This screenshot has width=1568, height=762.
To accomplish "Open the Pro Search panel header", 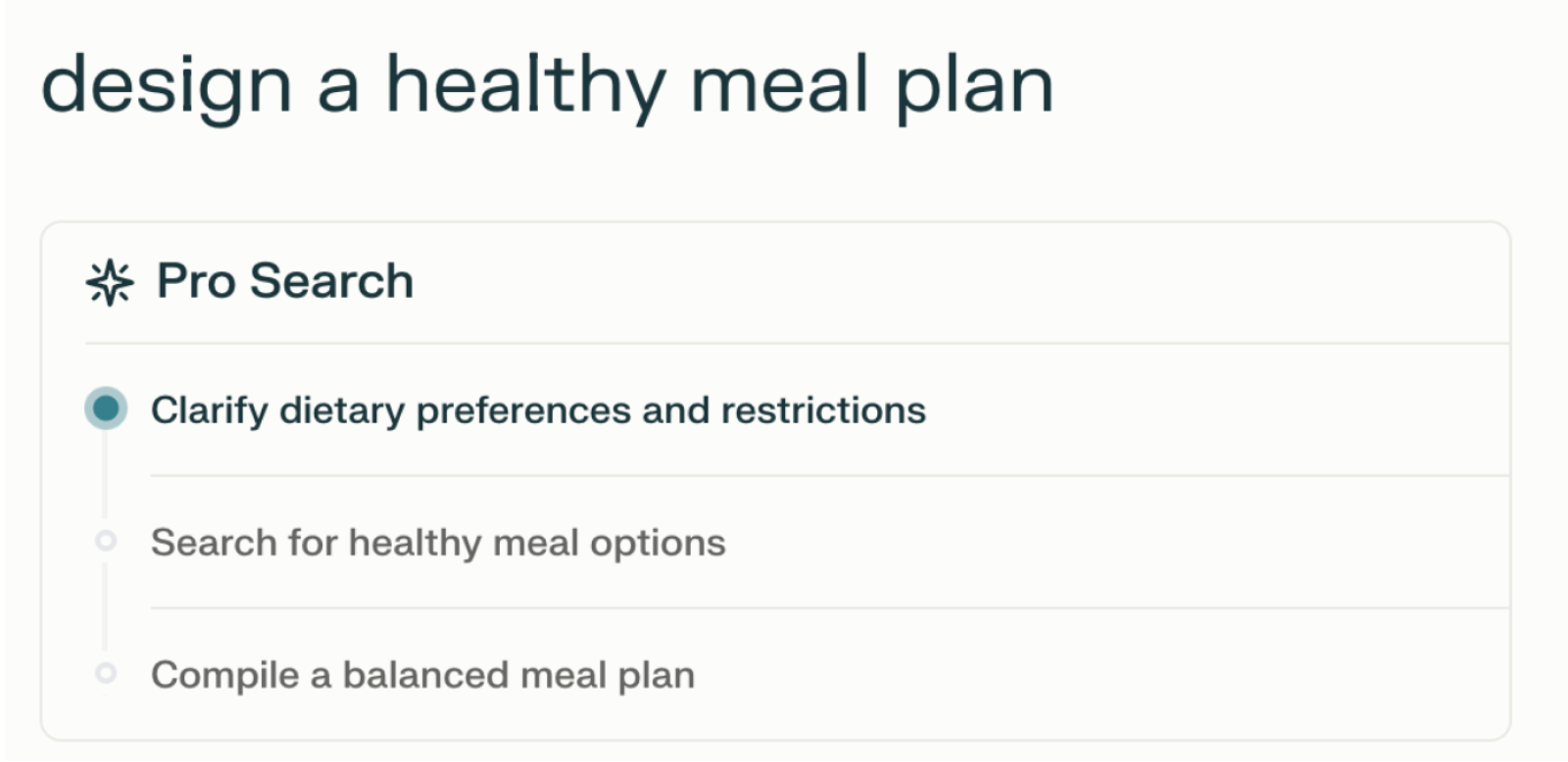I will click(x=284, y=282).
